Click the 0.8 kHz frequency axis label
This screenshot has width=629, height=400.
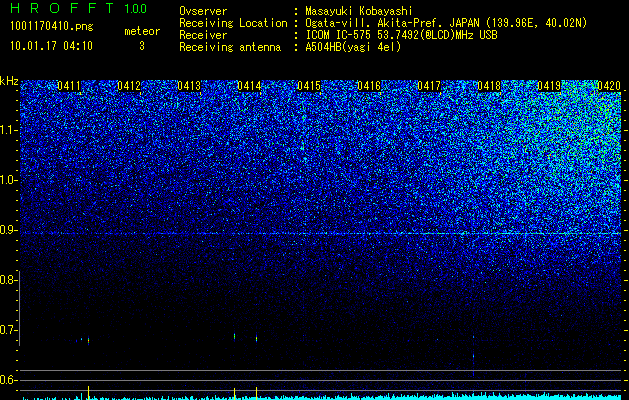click(9, 280)
